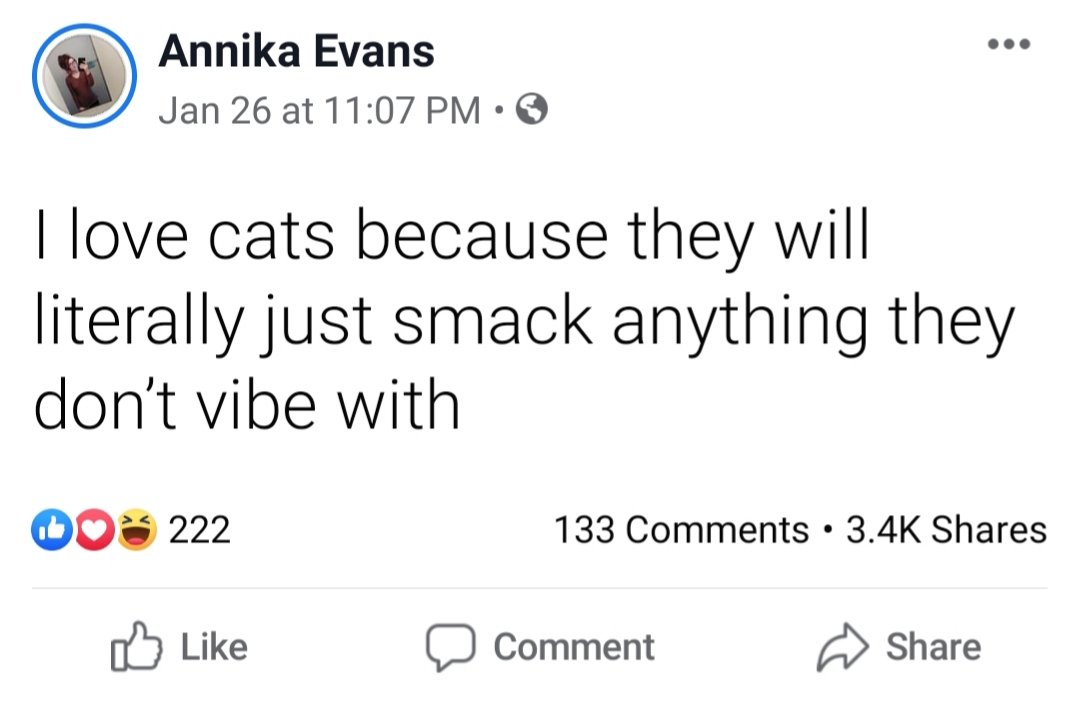Click the Share button label
Screen dimensions: 1076x703
933,647
